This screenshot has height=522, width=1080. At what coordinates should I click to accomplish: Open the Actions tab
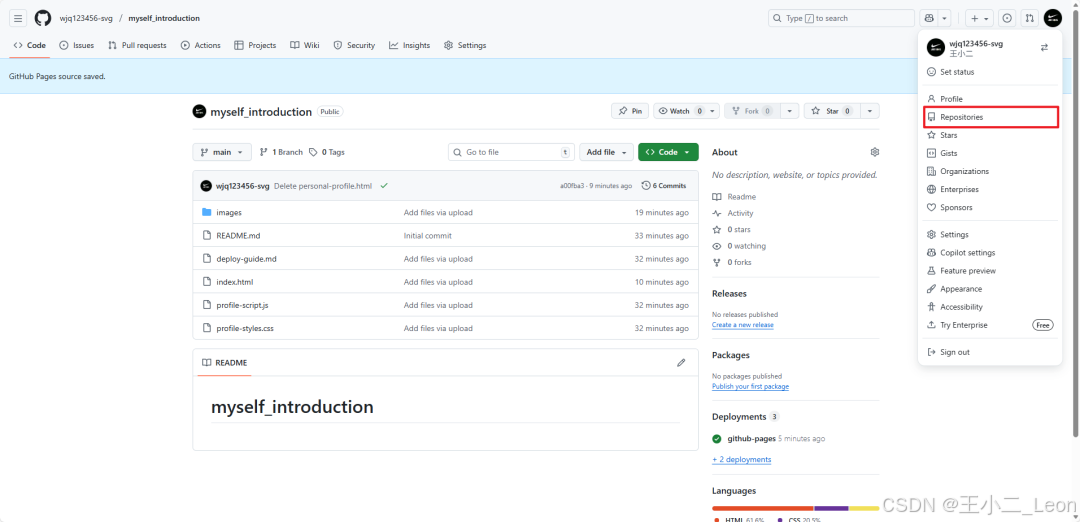200,45
